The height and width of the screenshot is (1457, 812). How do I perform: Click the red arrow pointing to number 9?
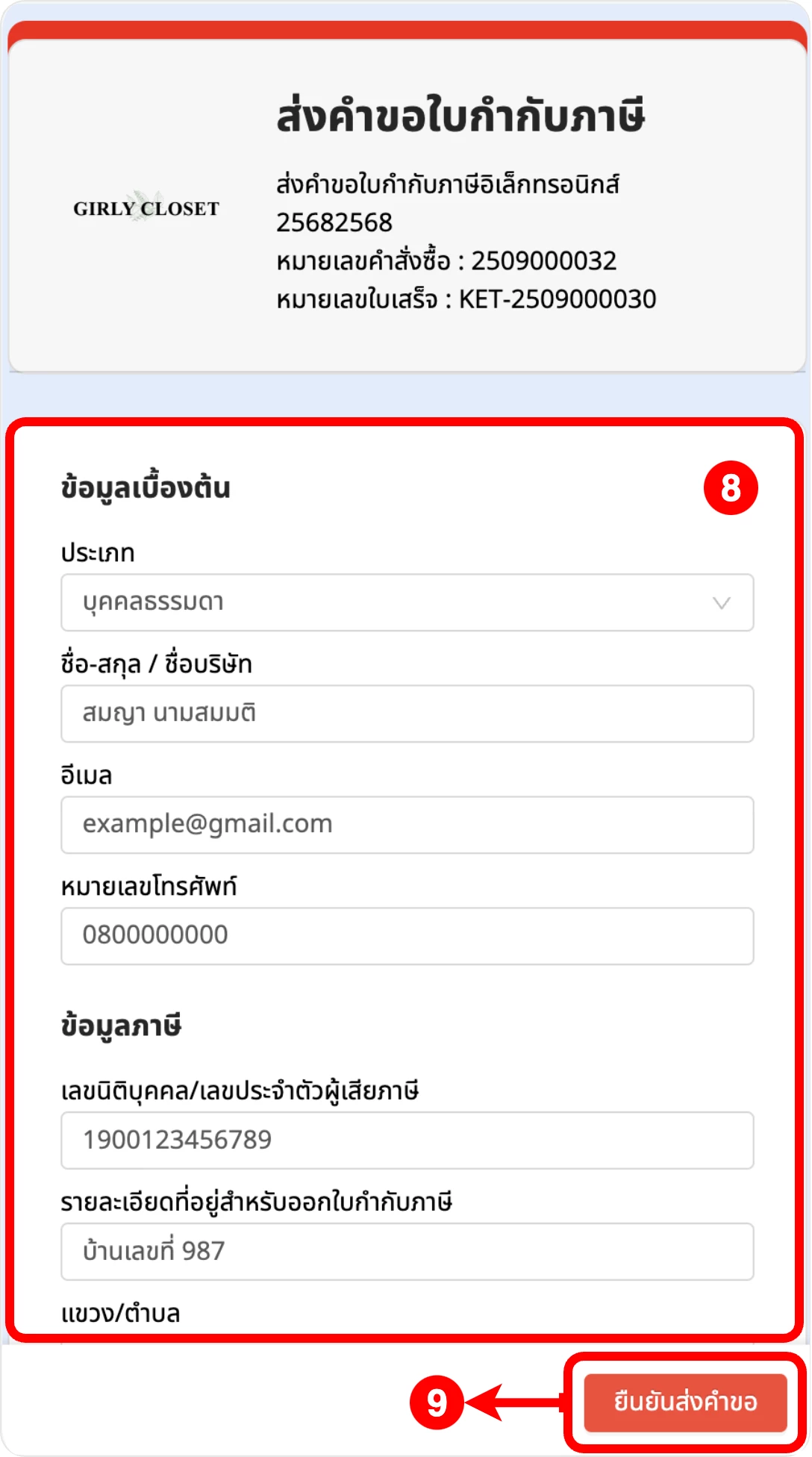coord(515,1403)
